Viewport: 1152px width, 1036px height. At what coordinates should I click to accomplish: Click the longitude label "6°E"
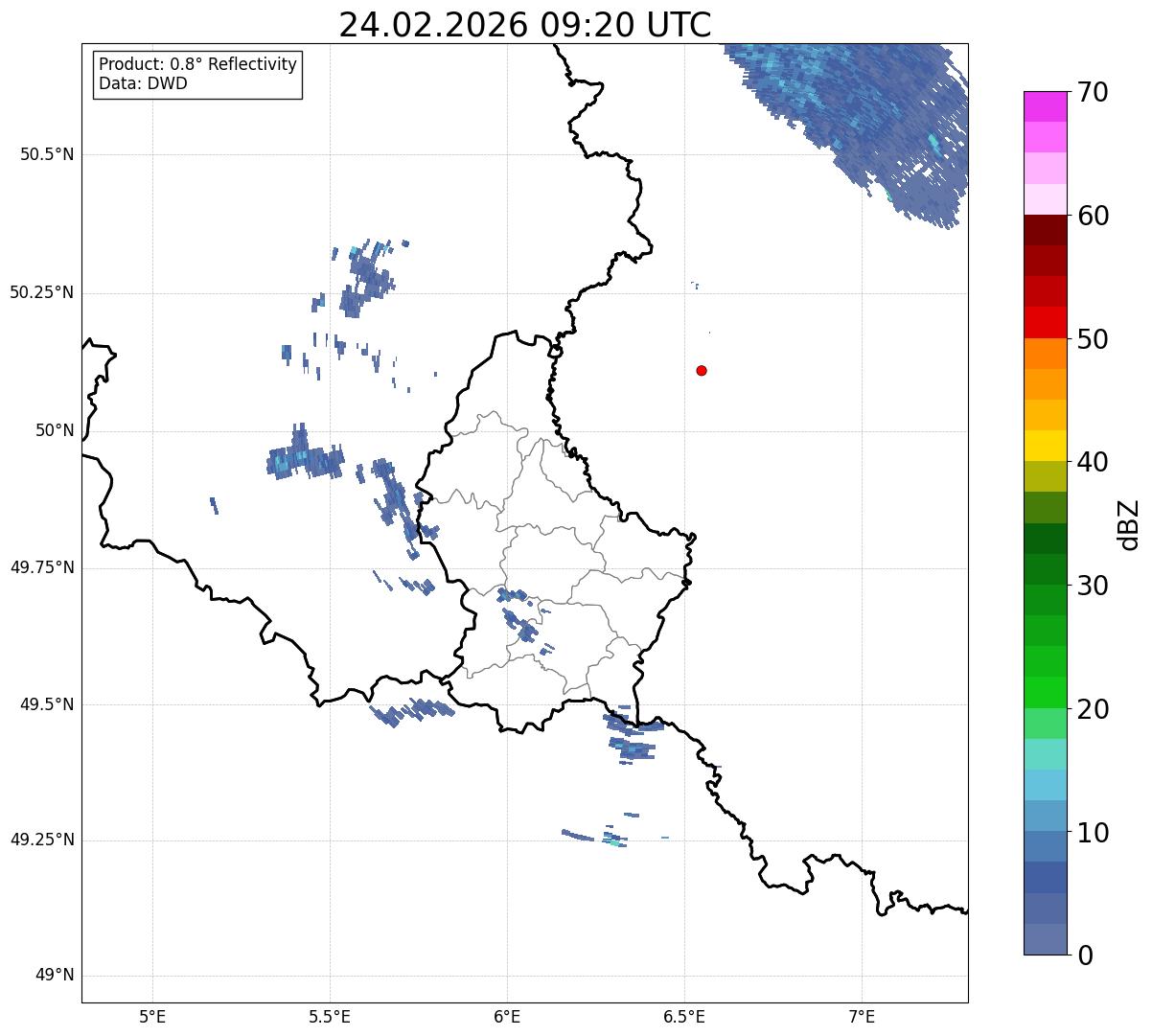point(507,1017)
